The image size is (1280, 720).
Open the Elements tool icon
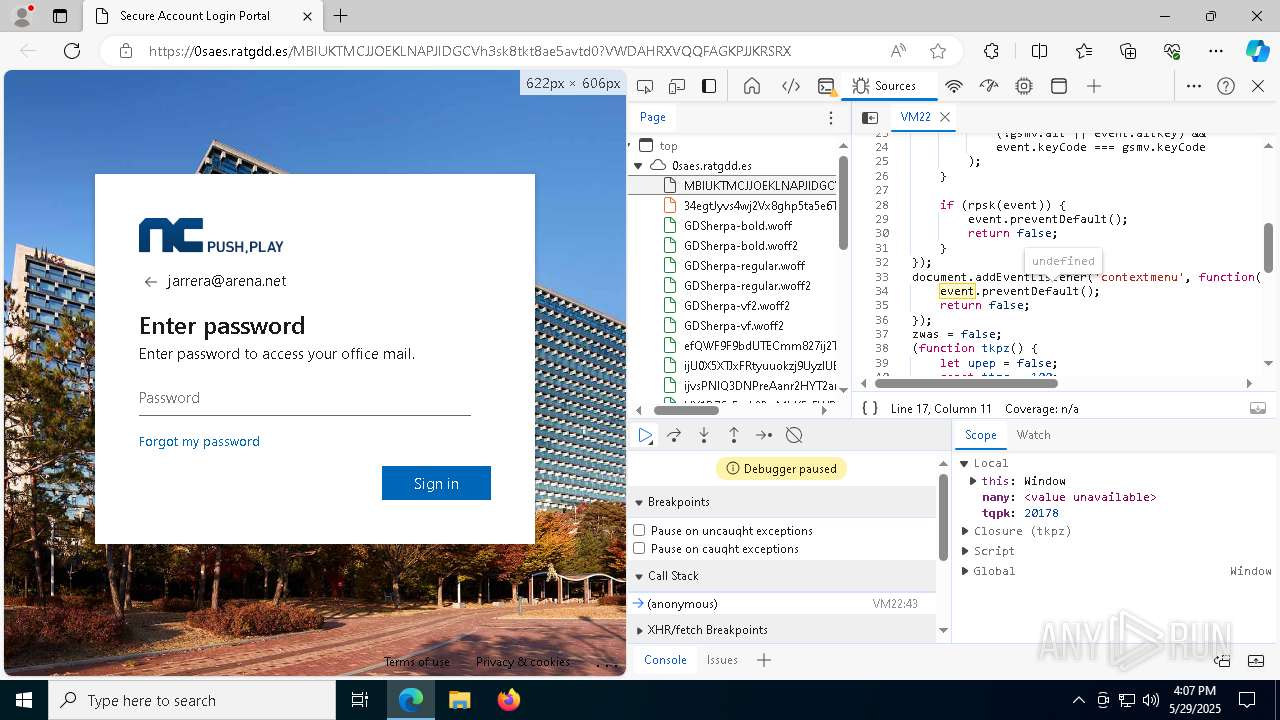pyautogui.click(x=790, y=86)
